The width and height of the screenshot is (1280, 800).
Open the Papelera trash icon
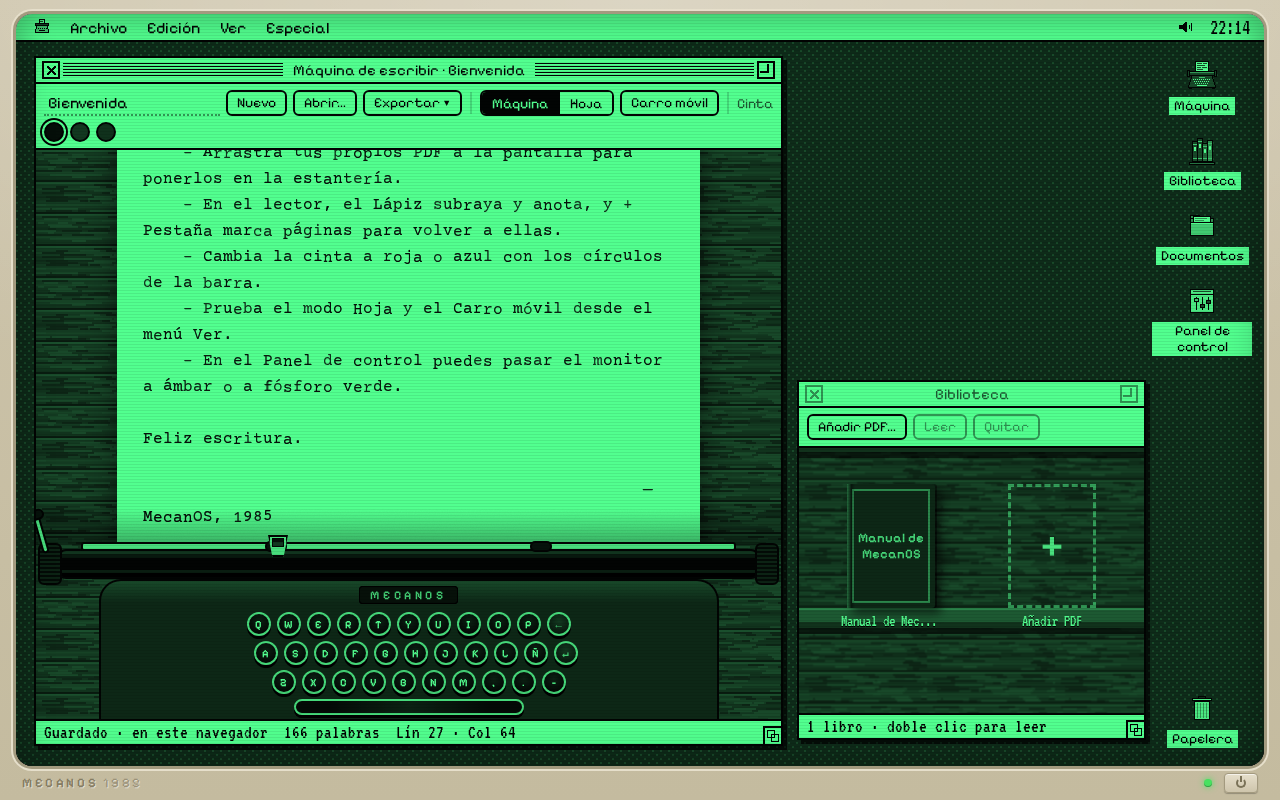point(1202,722)
